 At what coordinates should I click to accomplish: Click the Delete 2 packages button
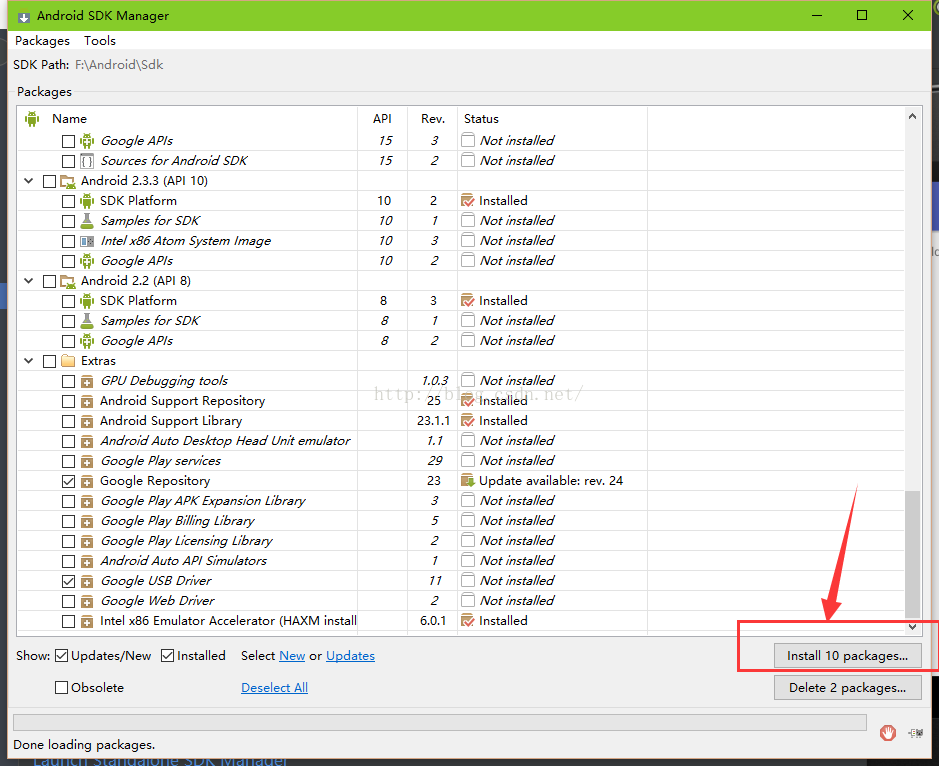(x=847, y=688)
